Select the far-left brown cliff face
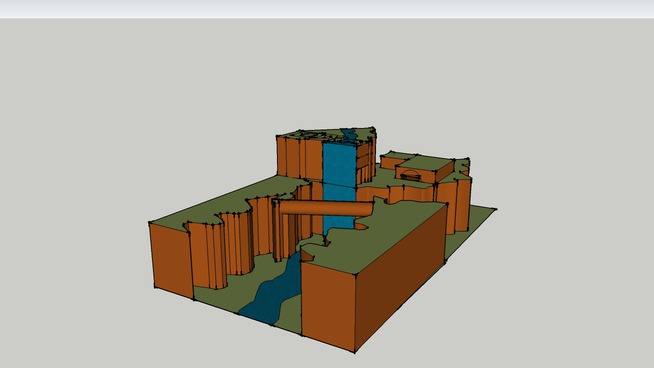Viewport: 654px width, 368px height. point(171,259)
